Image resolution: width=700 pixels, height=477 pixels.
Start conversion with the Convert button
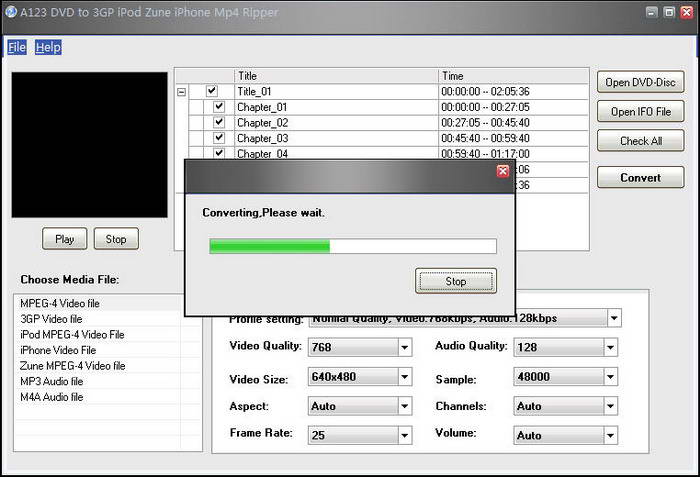point(640,178)
